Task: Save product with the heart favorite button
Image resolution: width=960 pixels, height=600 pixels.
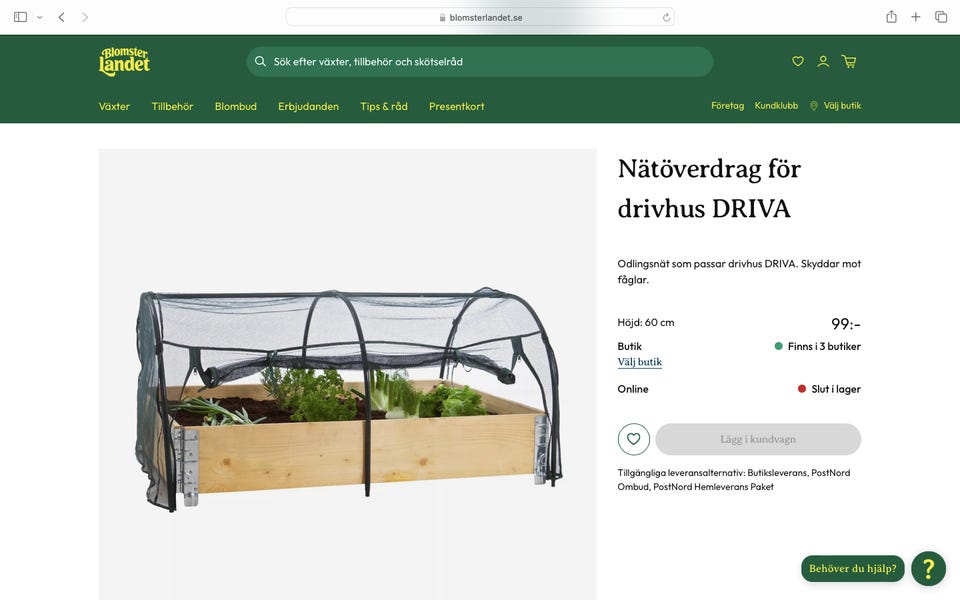Action: [634, 439]
